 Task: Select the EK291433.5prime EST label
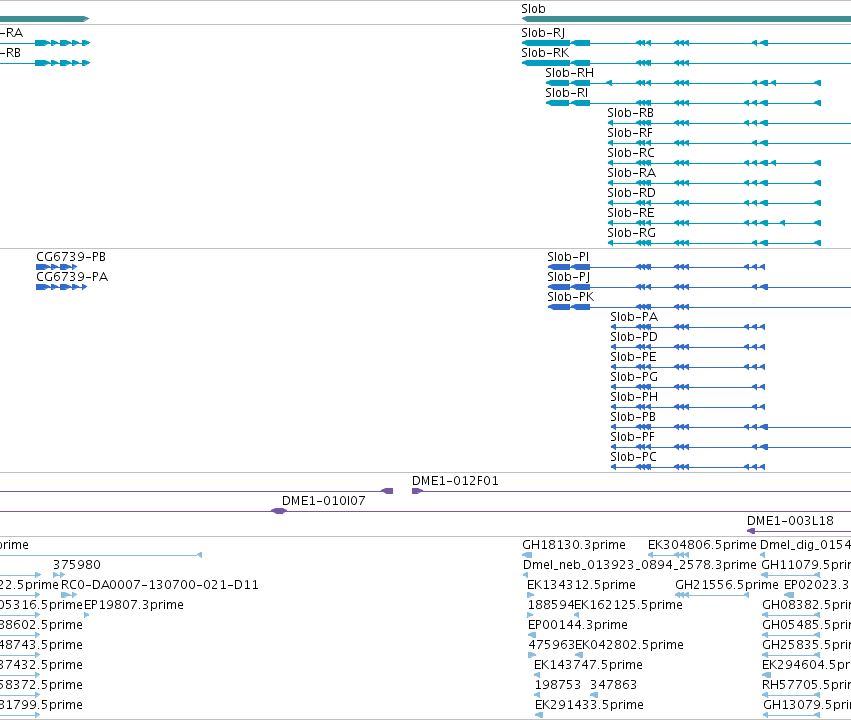tap(589, 705)
